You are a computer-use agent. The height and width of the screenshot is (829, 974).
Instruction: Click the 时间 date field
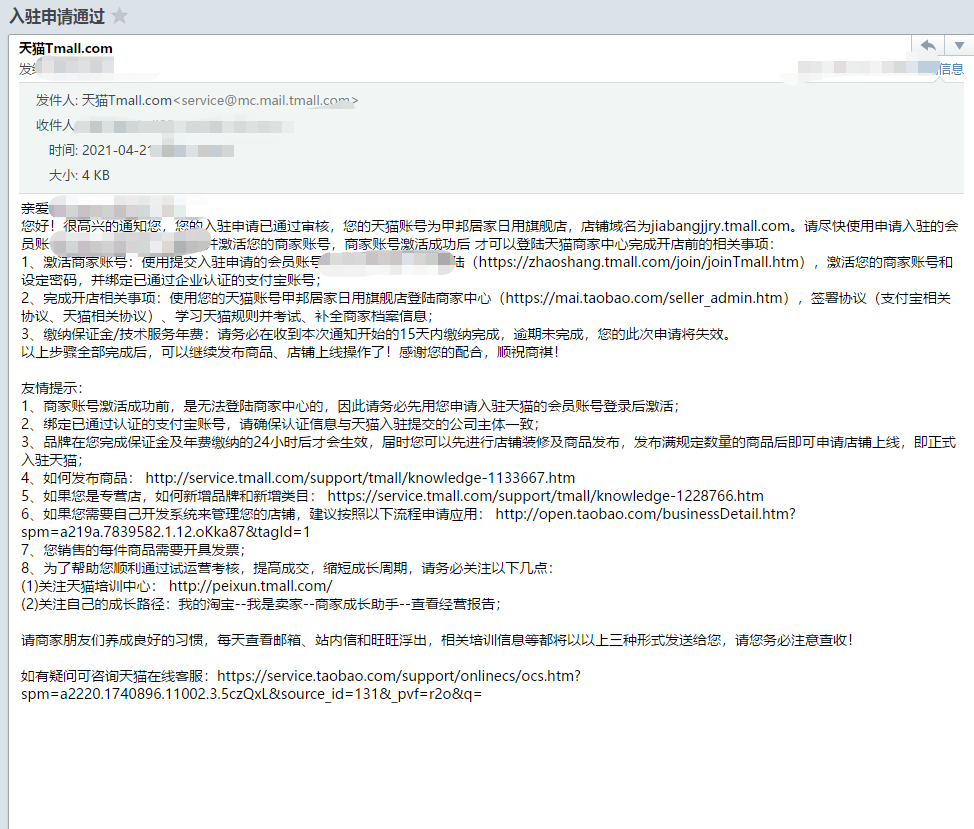[x=142, y=150]
